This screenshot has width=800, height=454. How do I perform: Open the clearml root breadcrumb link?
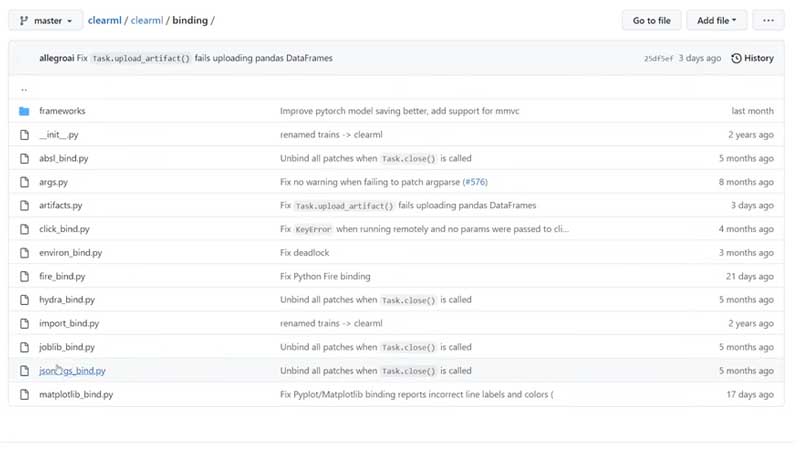coord(105,20)
